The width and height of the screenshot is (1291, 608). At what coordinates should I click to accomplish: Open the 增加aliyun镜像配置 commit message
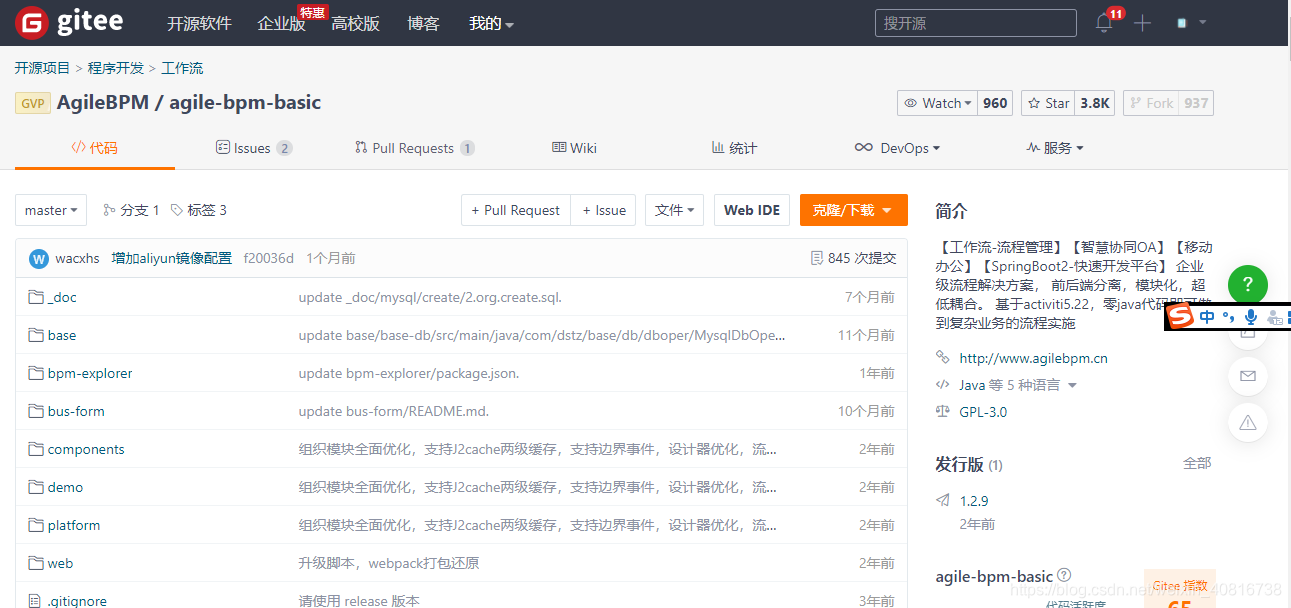click(172, 258)
